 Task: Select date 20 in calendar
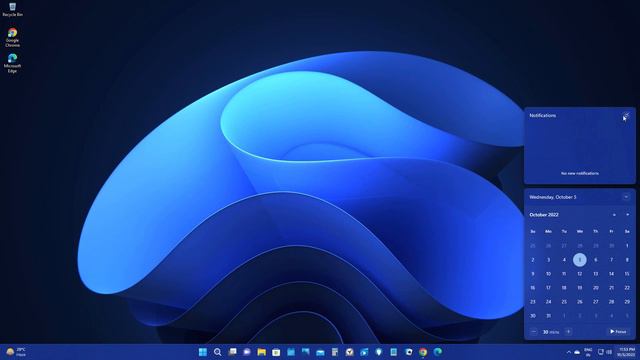pos(596,288)
